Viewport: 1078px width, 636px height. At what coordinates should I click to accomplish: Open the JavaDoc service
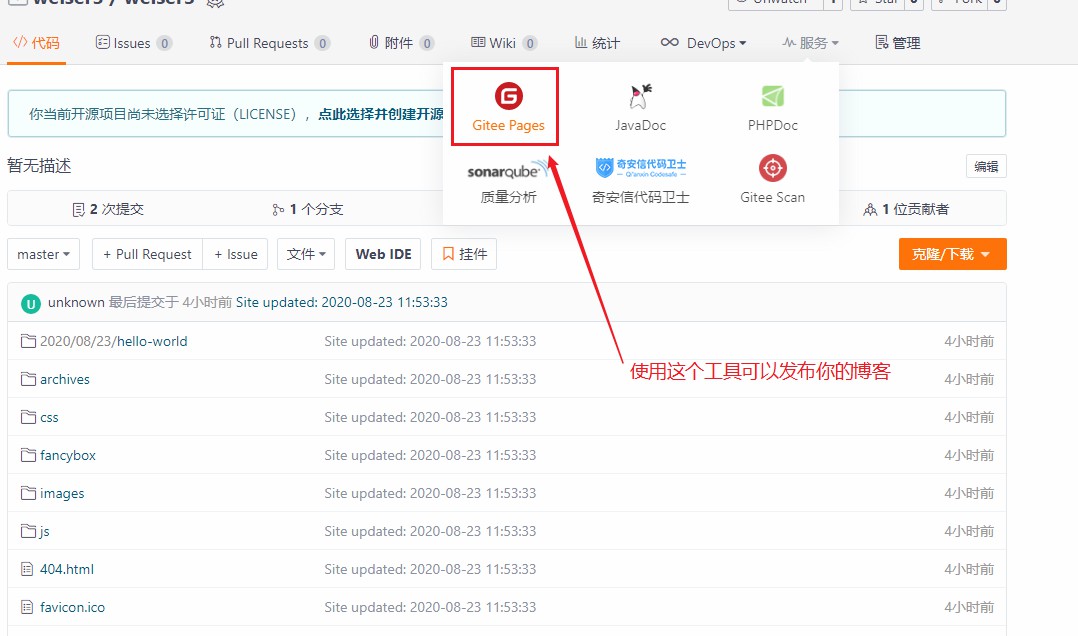coord(640,107)
